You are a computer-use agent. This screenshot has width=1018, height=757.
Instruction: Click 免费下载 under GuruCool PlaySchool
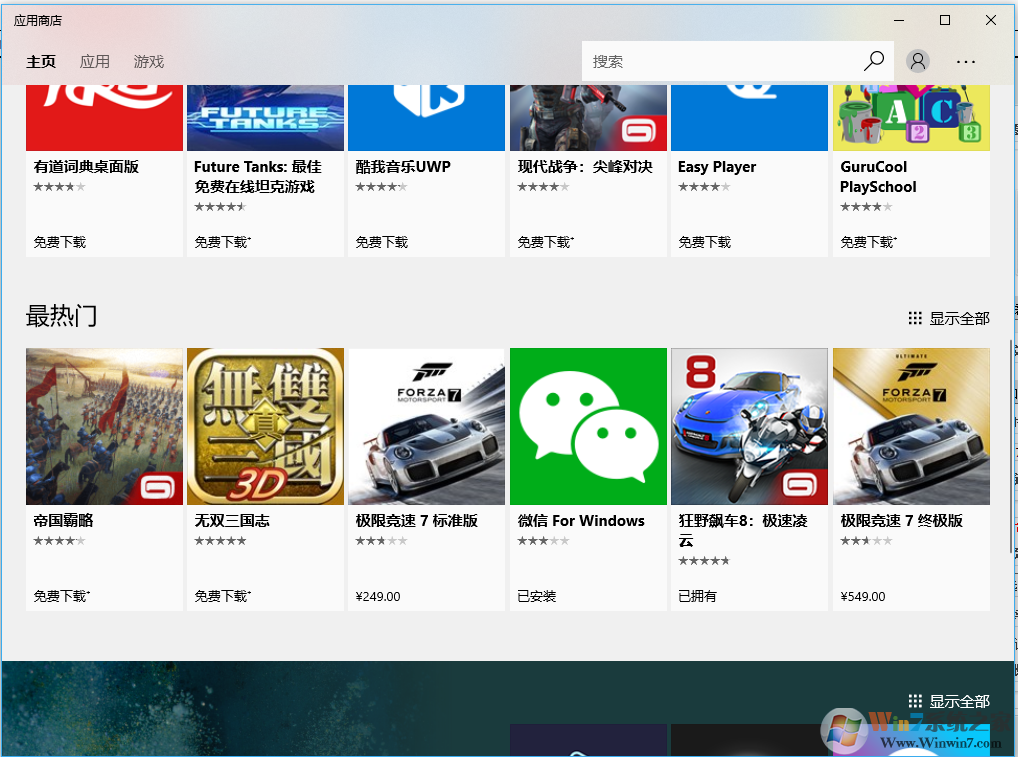coord(868,242)
